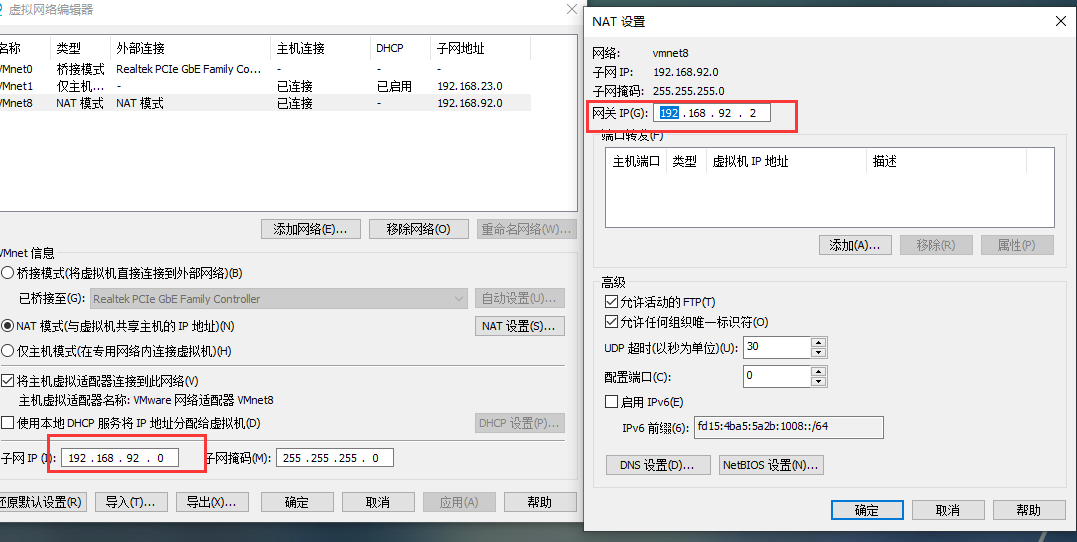Open the 已桥接至 adapter dropdown
This screenshot has height=542, width=1077.
coord(279,299)
